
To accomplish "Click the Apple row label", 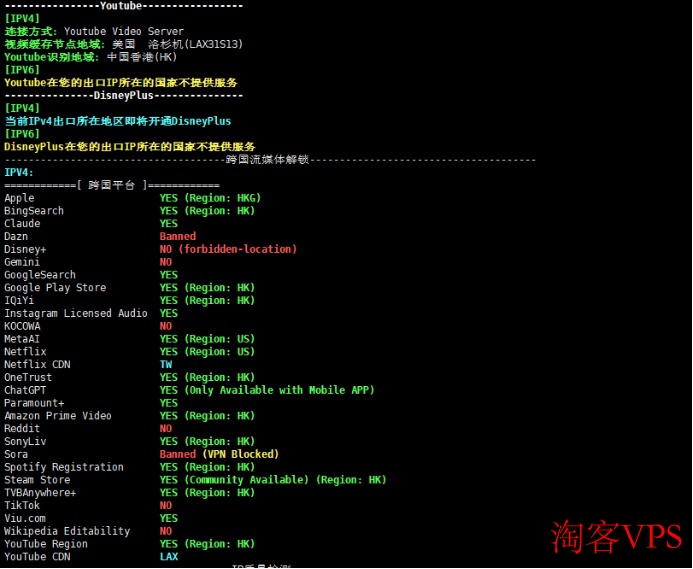I will pos(19,198).
